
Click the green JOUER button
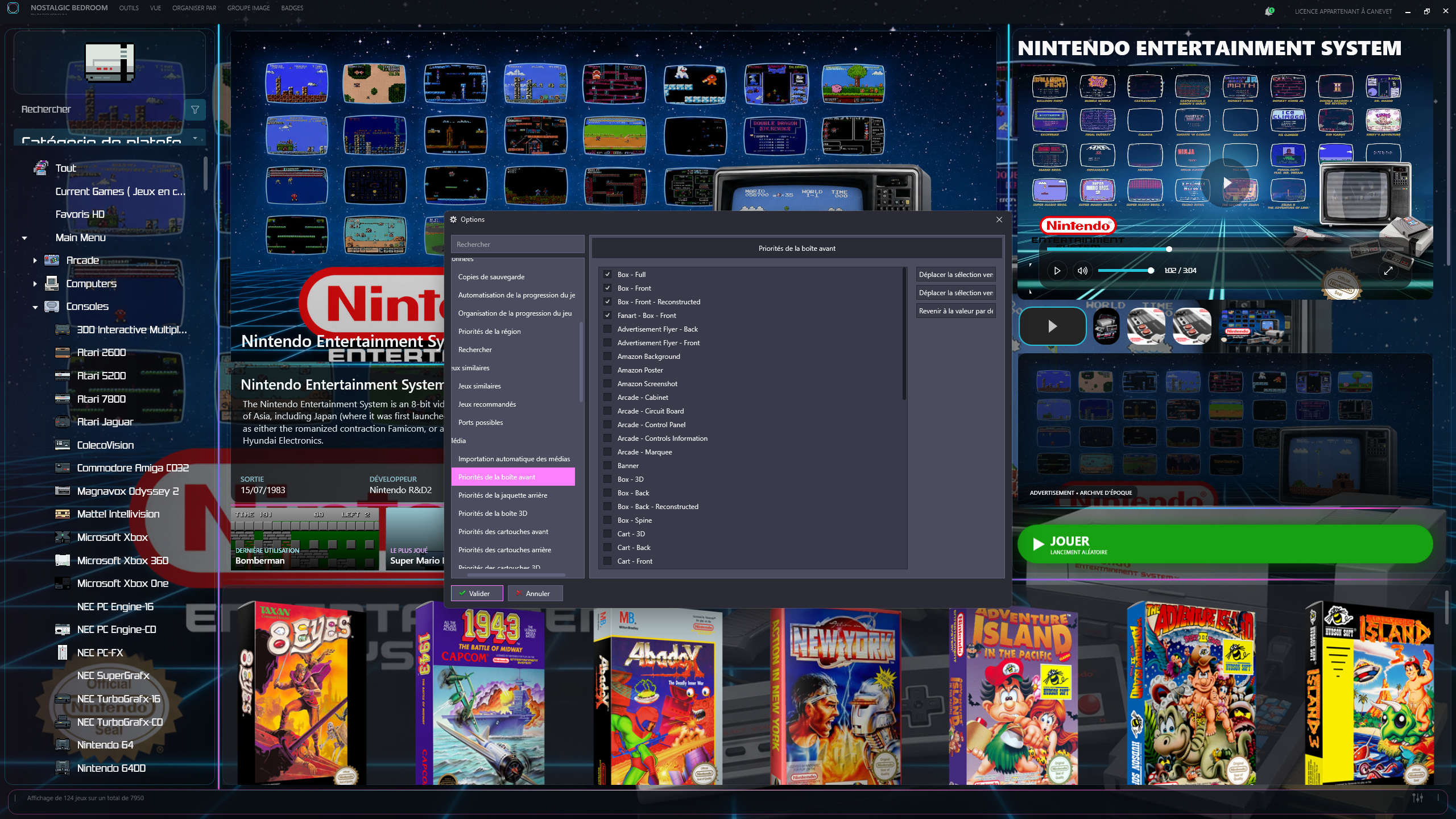[x=1225, y=544]
